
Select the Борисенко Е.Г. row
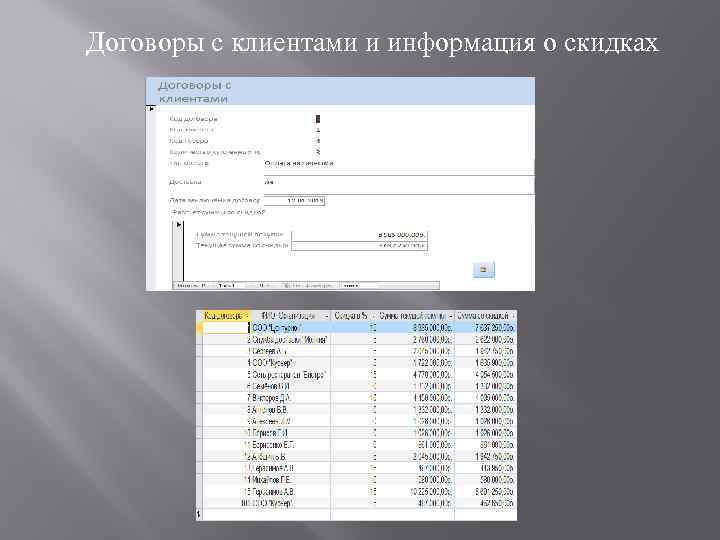pos(356,444)
